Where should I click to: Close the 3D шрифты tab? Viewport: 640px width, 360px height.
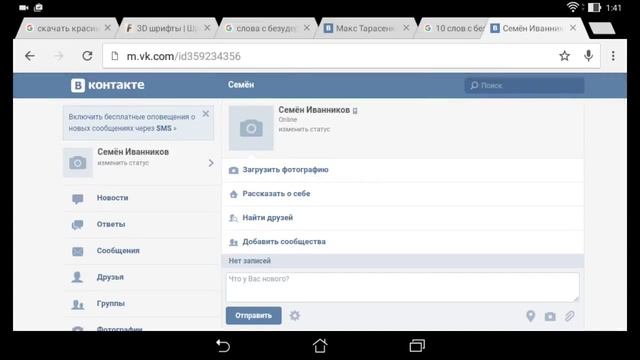[x=207, y=28]
